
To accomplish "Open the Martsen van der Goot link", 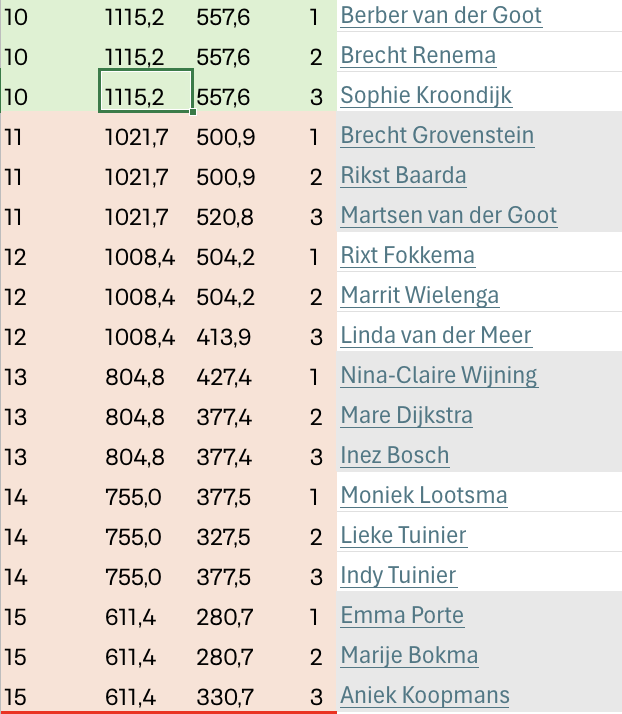I will click(x=449, y=216).
